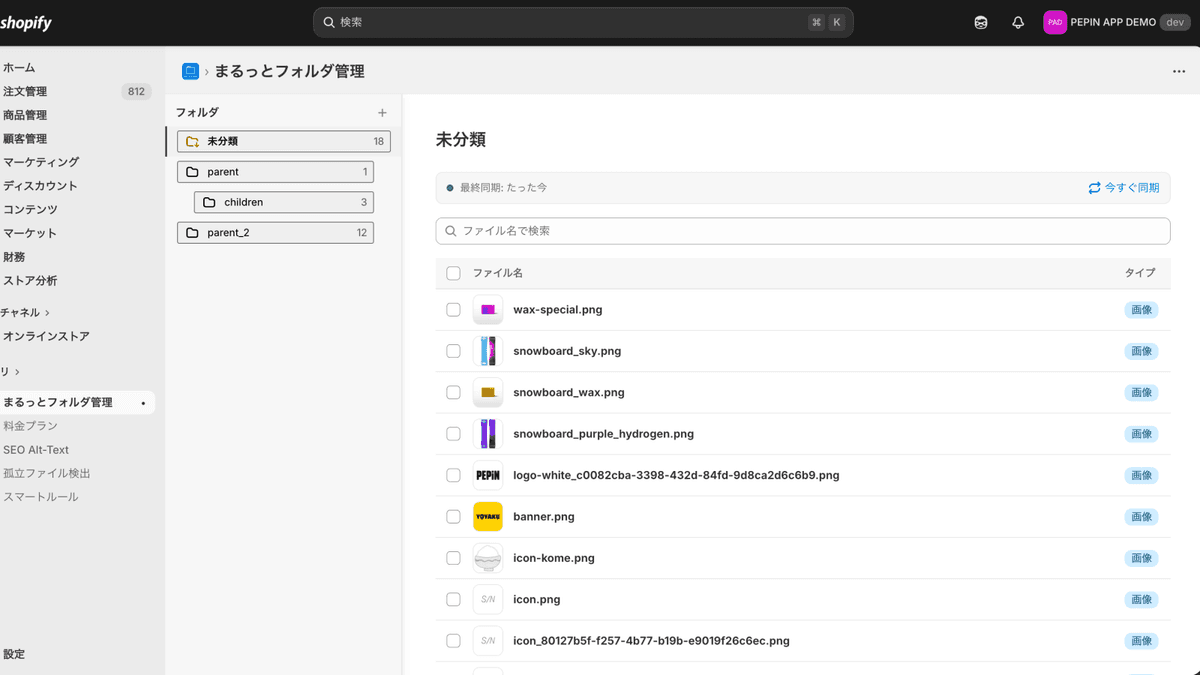This screenshot has height=675, width=1200.
Task: Click the PEPIN APP DEMO store avatar
Action: 1055,21
